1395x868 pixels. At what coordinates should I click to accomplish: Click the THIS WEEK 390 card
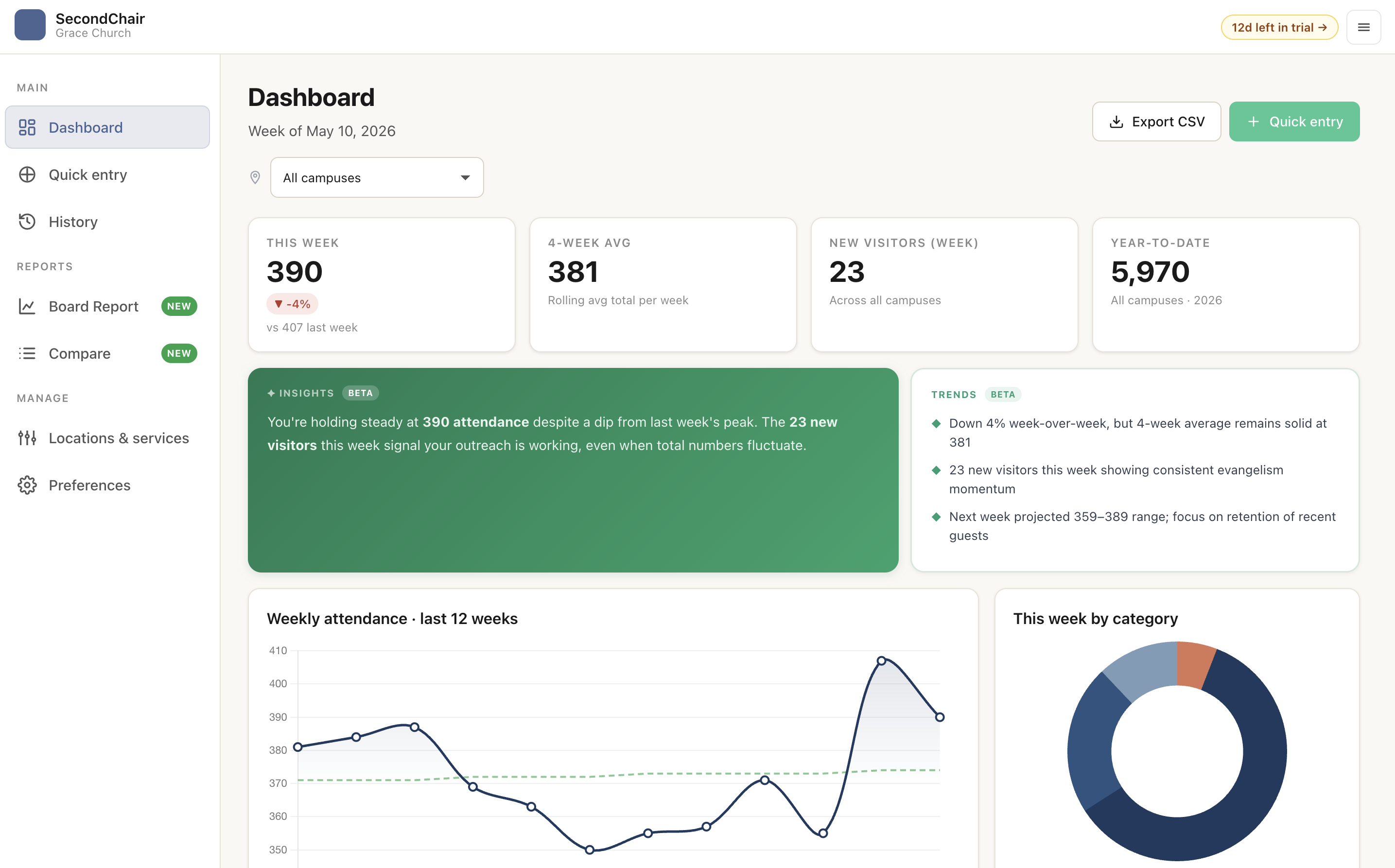tap(382, 285)
